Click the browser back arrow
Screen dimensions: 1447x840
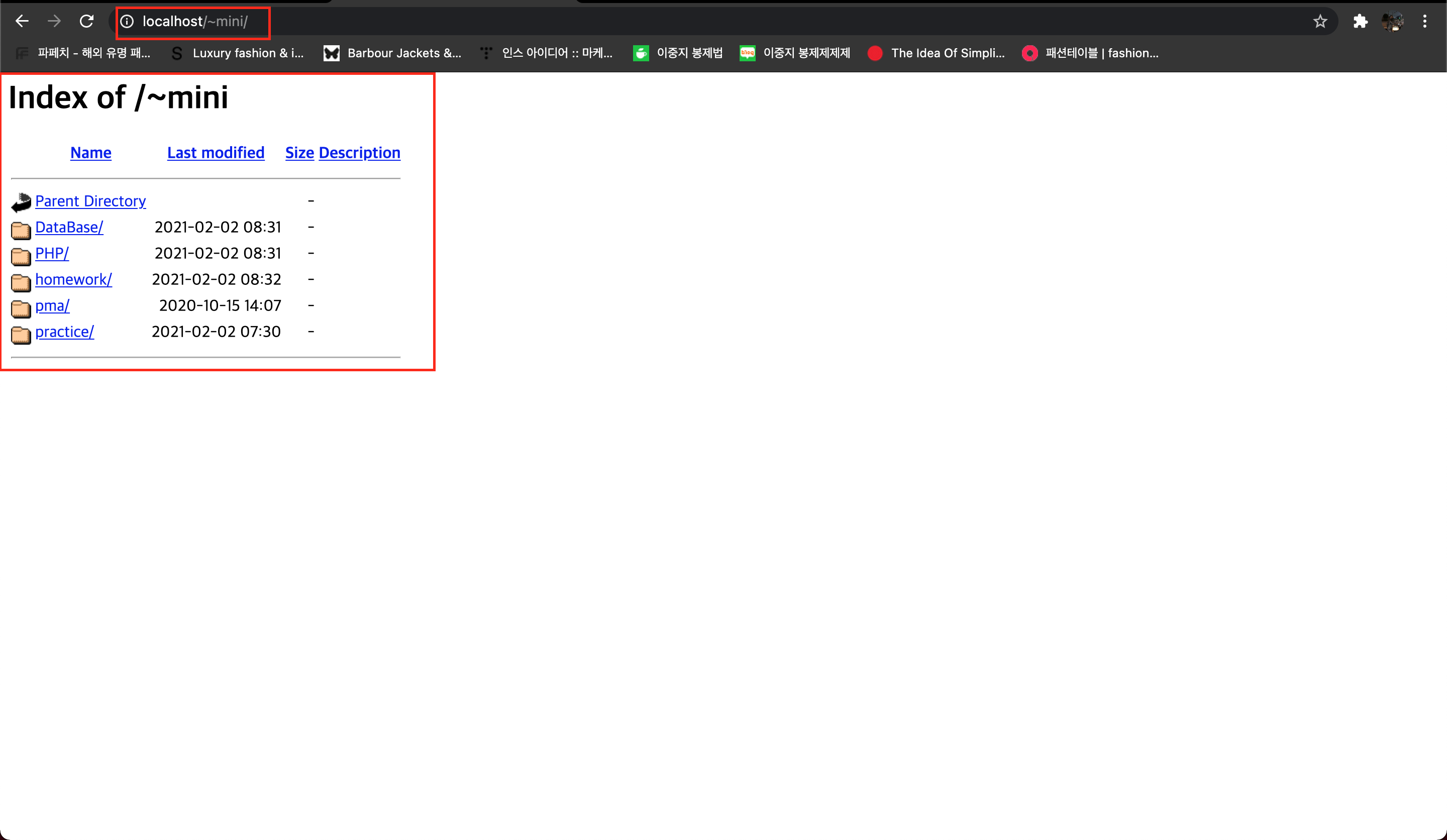tap(22, 21)
